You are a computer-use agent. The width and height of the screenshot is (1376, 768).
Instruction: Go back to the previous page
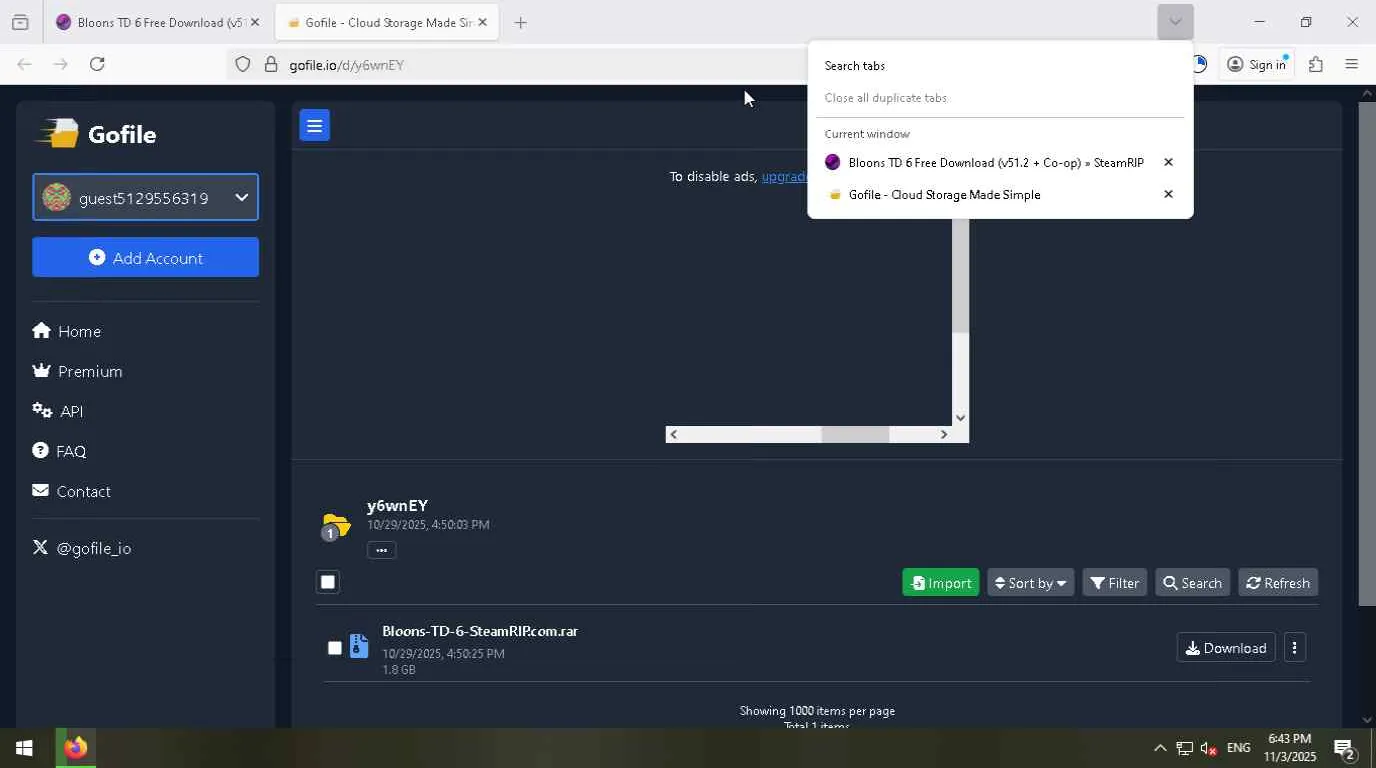pyautogui.click(x=25, y=64)
